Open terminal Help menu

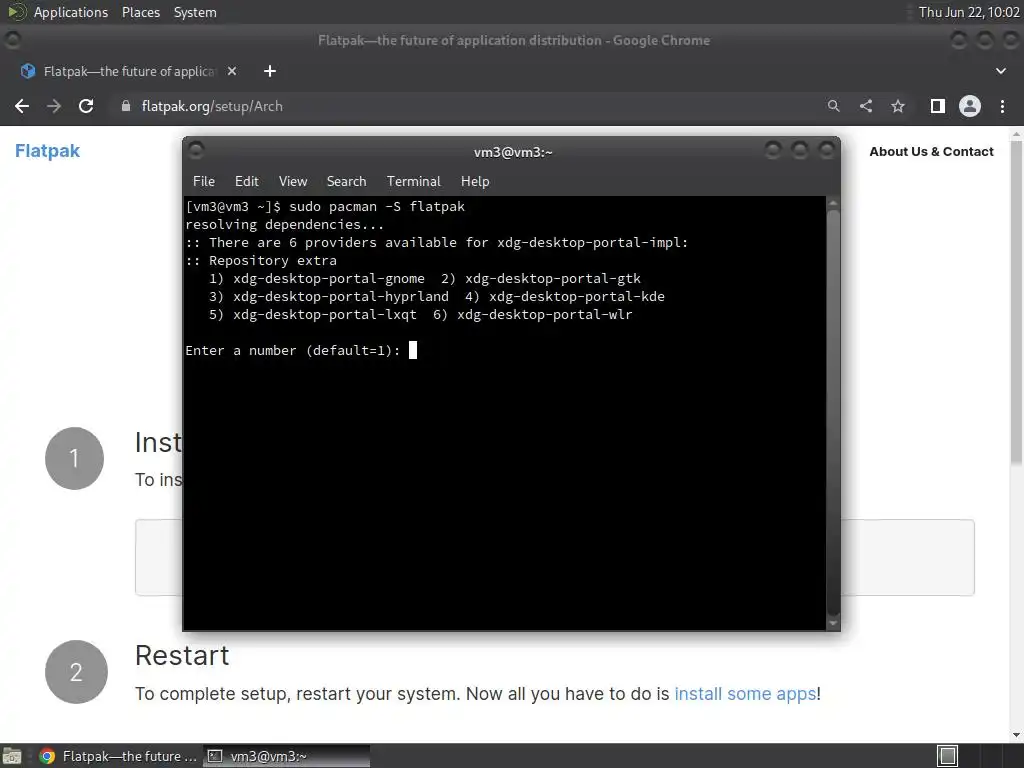click(x=475, y=182)
